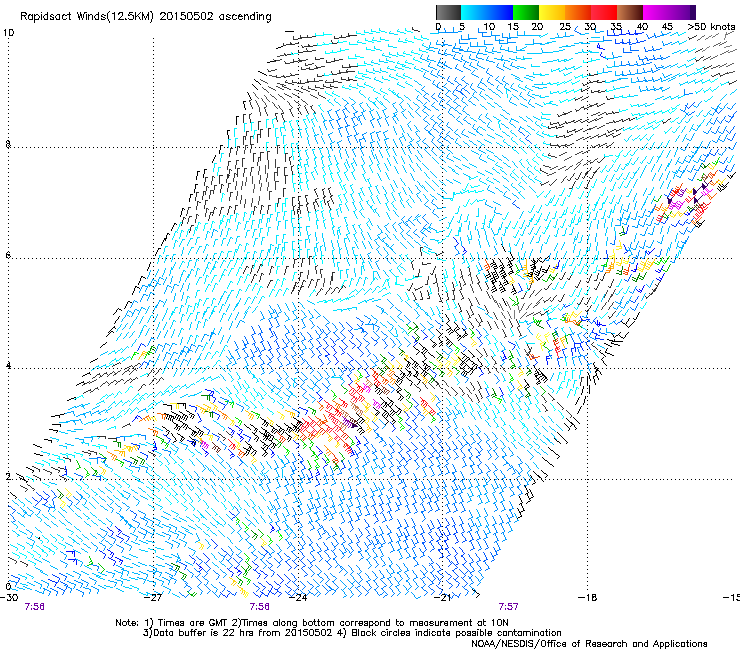740x650 pixels.
Task: Click the brown 35-40 knots legend swatch
Action: coord(630,12)
